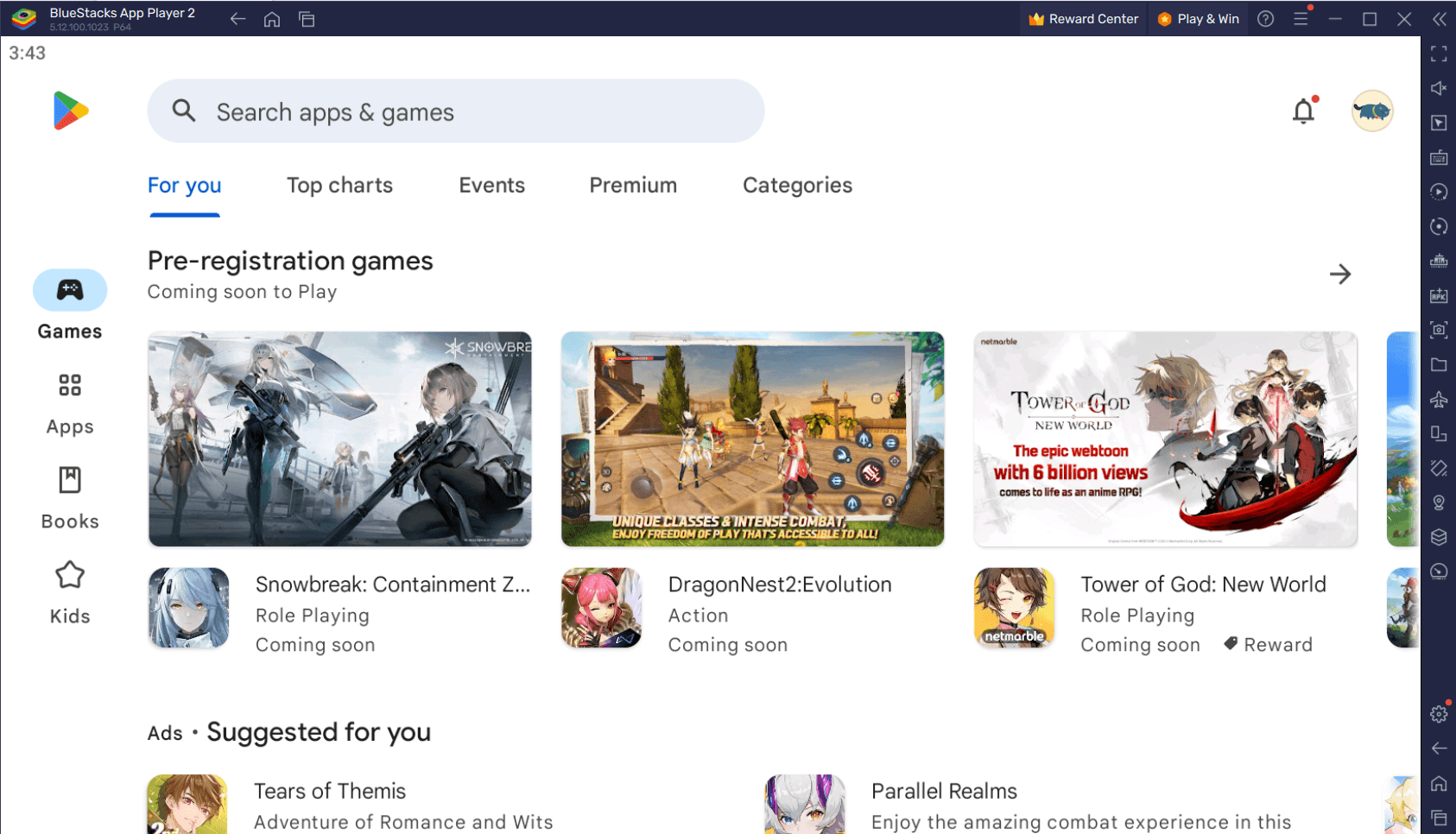
Task: Open DragonNest2 gameplay banner
Action: click(753, 439)
